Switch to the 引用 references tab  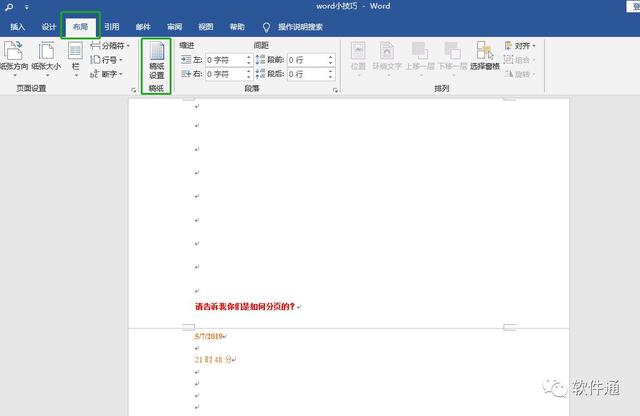pyautogui.click(x=111, y=27)
